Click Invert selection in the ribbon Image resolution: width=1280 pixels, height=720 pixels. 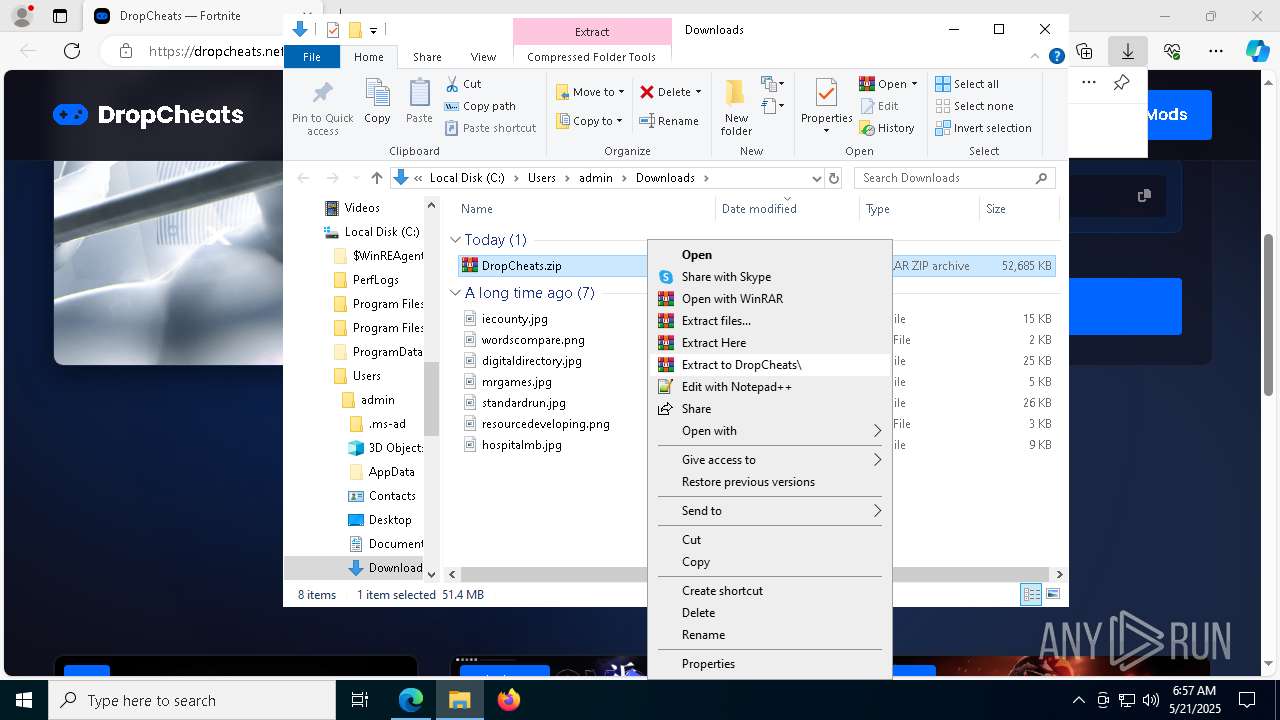click(984, 128)
